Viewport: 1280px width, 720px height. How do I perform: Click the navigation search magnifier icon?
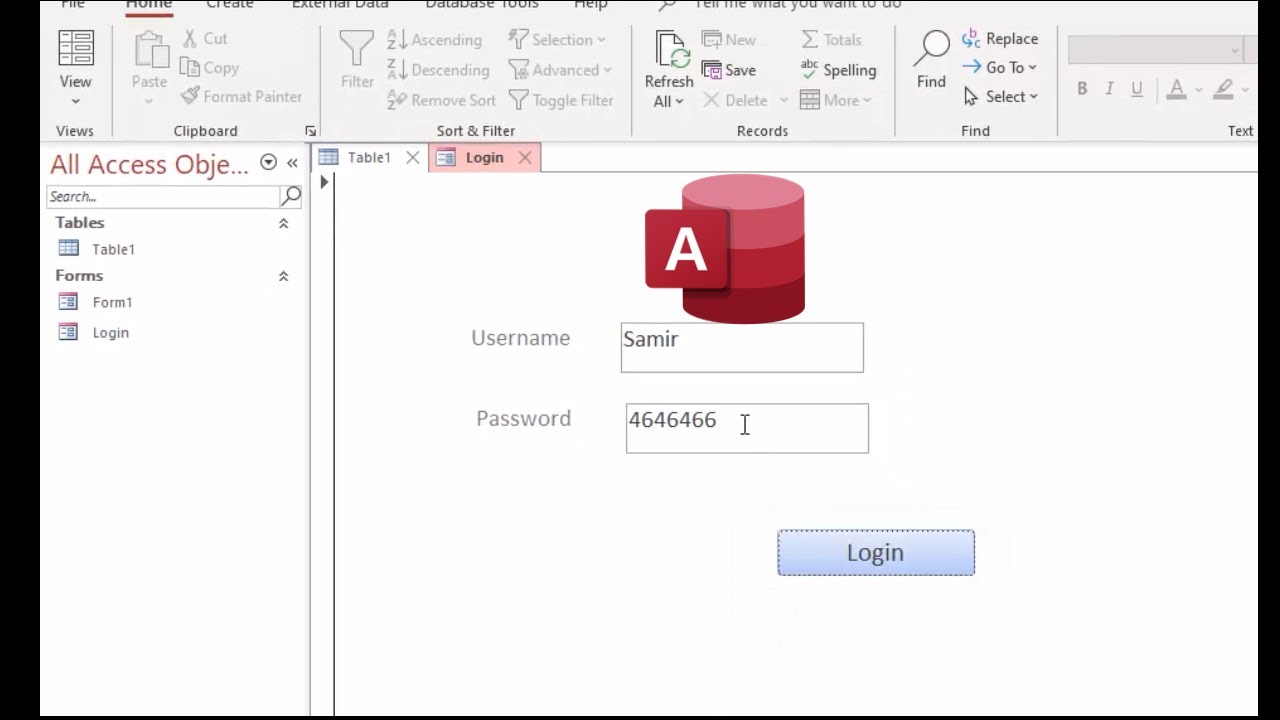click(x=291, y=196)
